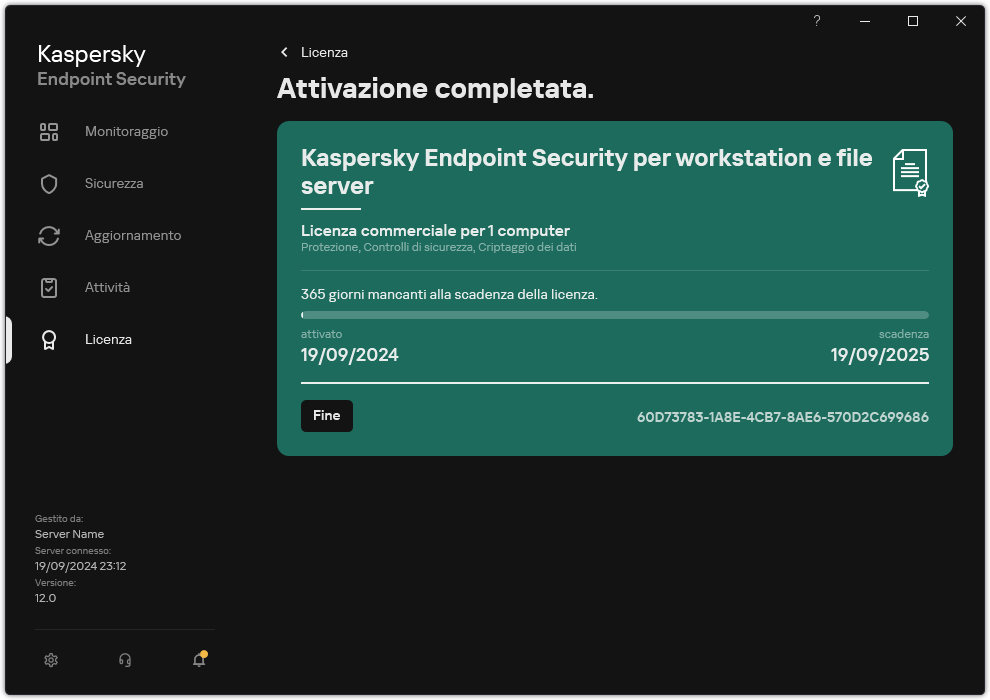This screenshot has width=990, height=700.
Task: Click the Server Name under Gestito da
Action: [69, 534]
